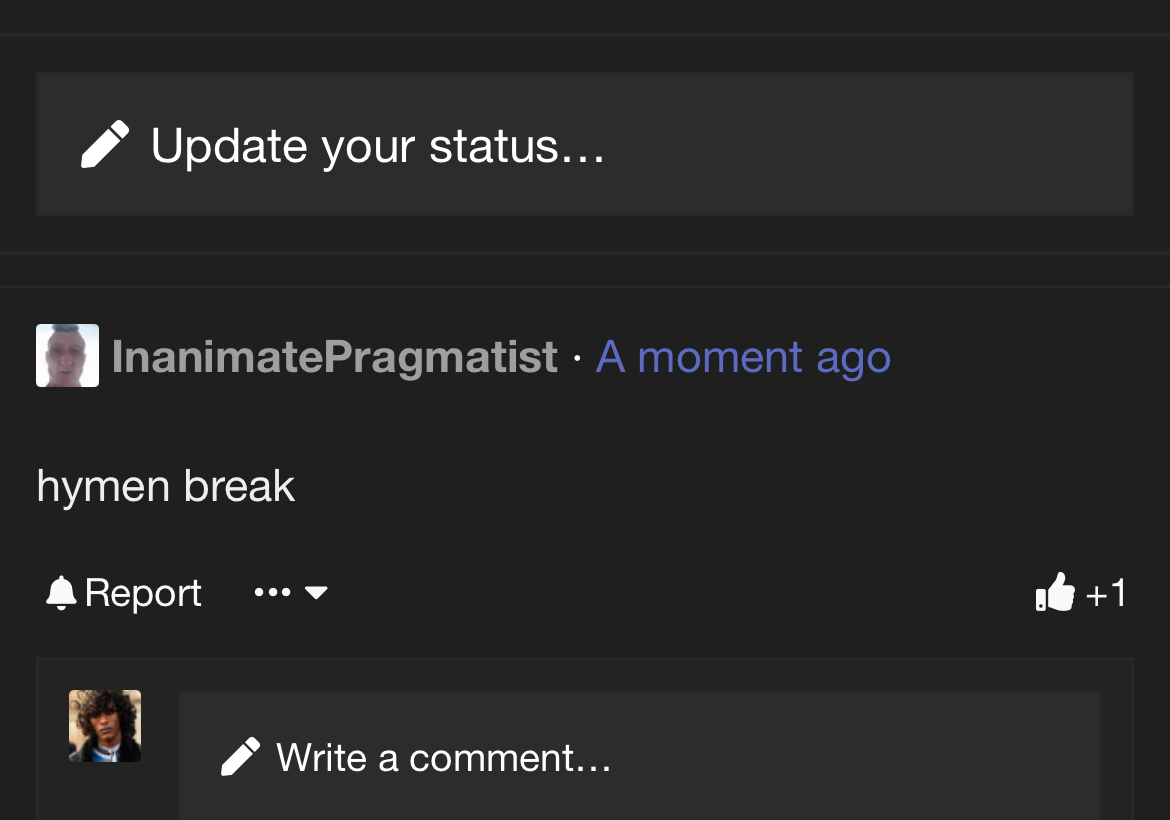Hit the thumbs-up icon on the post

tap(1055, 593)
